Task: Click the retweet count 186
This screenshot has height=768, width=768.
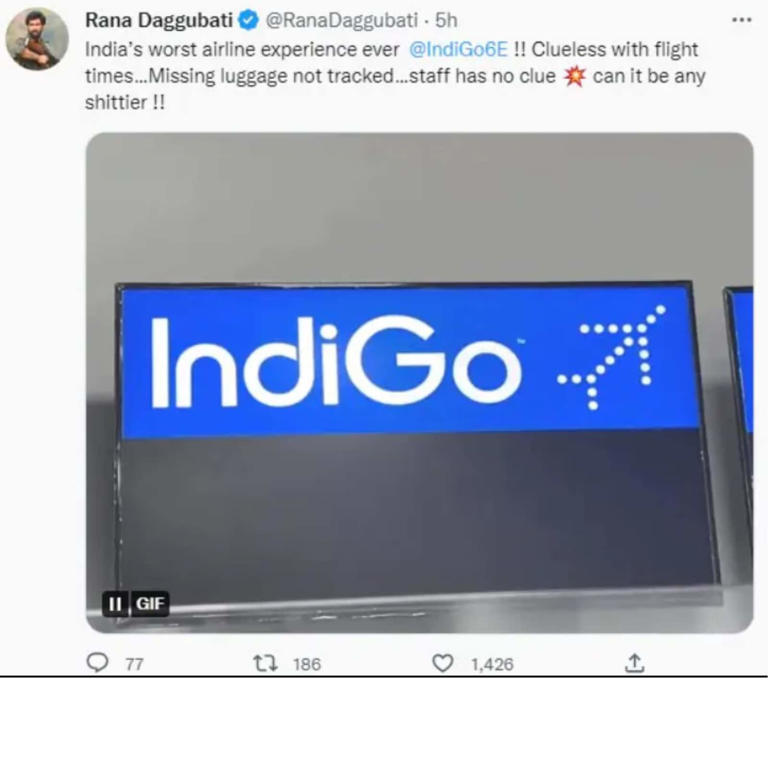Action: coord(307,665)
